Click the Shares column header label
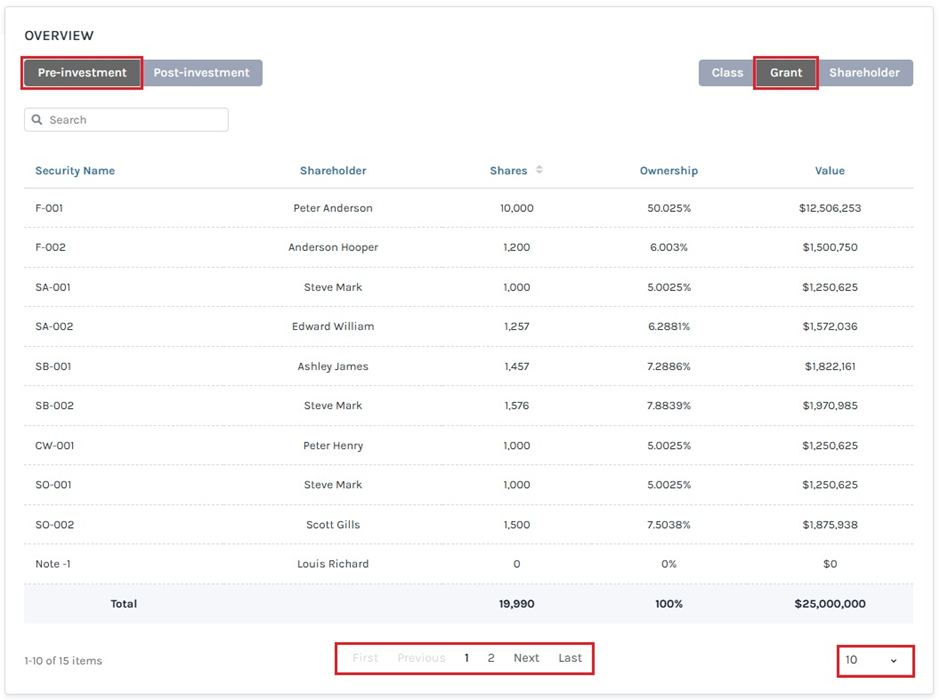The height and width of the screenshot is (700, 940). pyautogui.click(x=508, y=171)
